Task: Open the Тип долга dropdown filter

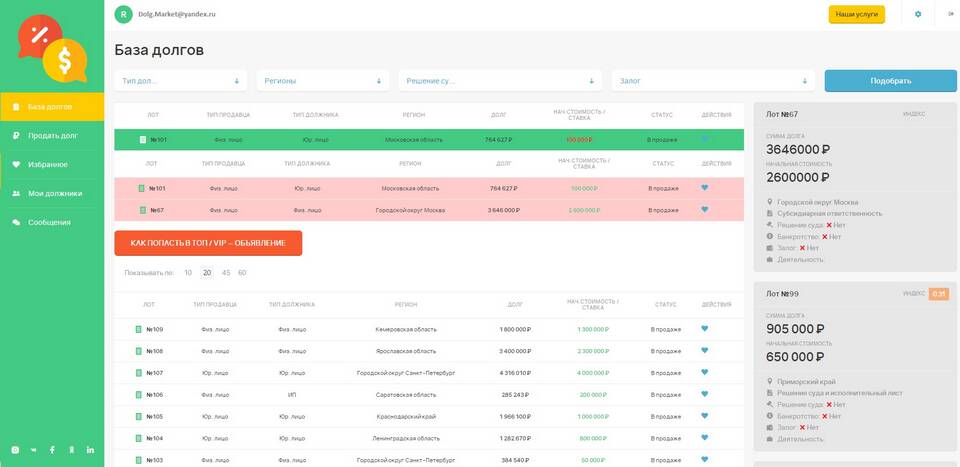Action: 180,81
